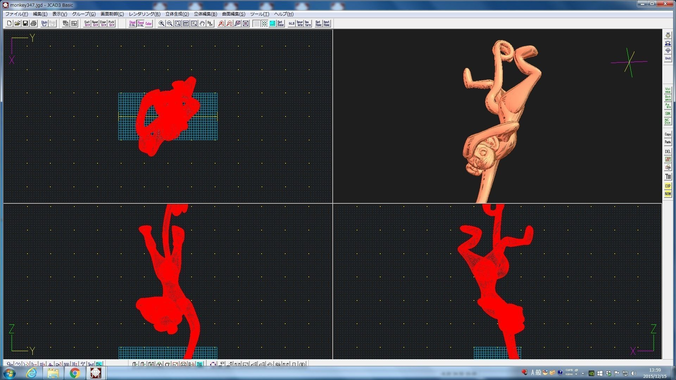Screen dimensions: 676x380
Task: Click the Zoom out magnifier icon
Action: pyautogui.click(x=169, y=23)
